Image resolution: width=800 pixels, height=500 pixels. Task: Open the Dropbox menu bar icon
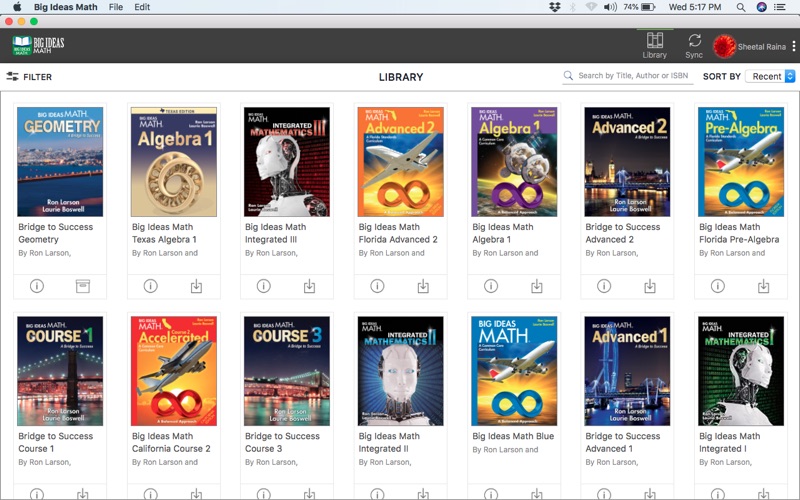point(555,7)
